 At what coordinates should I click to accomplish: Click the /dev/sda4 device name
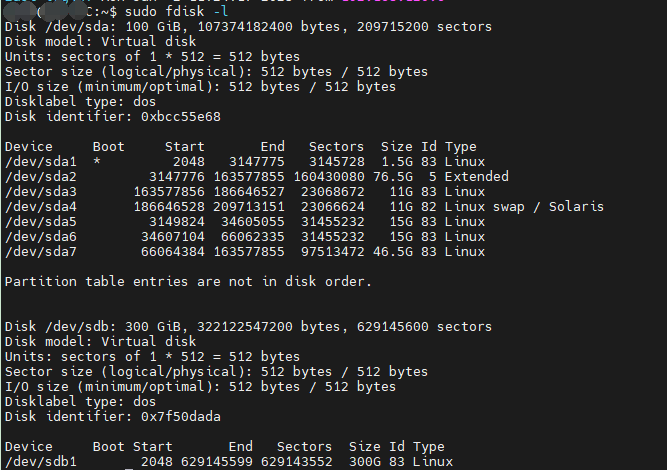pos(40,206)
